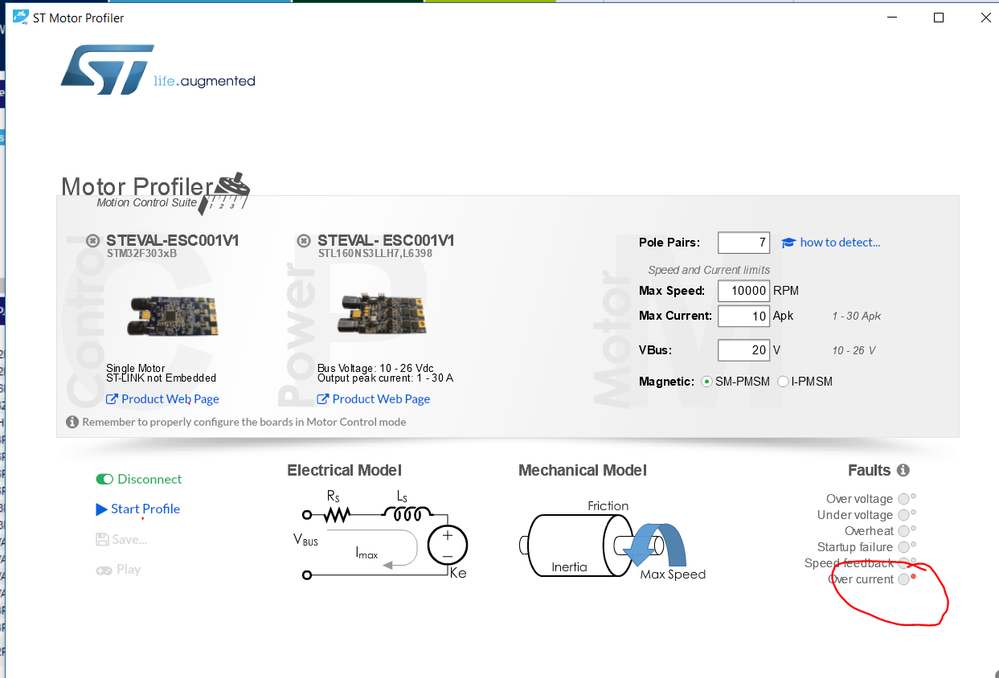Click the Output peak current: 1 - 30 A text
This screenshot has width=999, height=678.
point(385,378)
